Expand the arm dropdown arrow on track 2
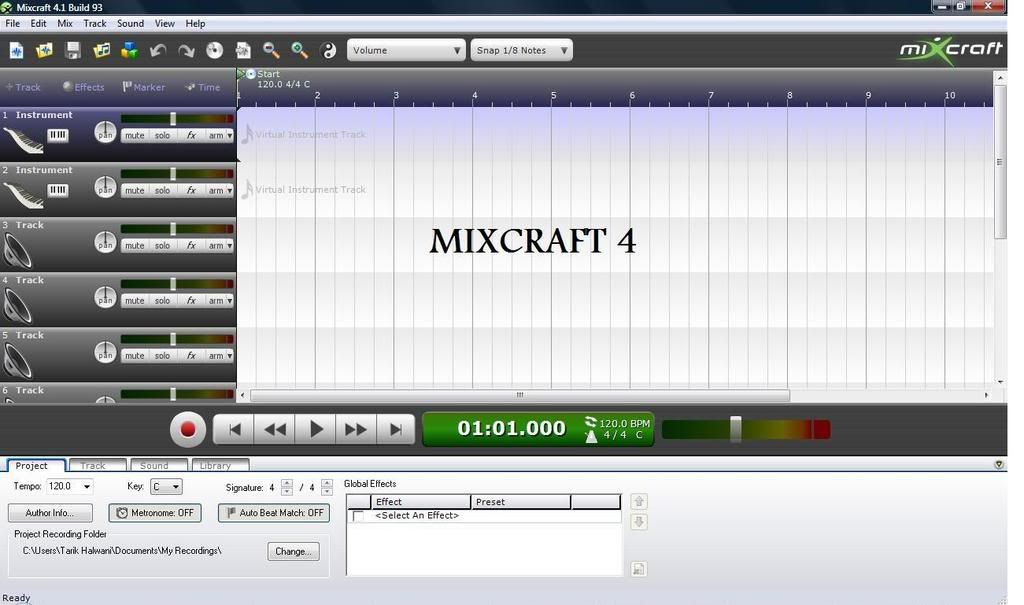The width and height of the screenshot is (1024, 605). [x=229, y=190]
